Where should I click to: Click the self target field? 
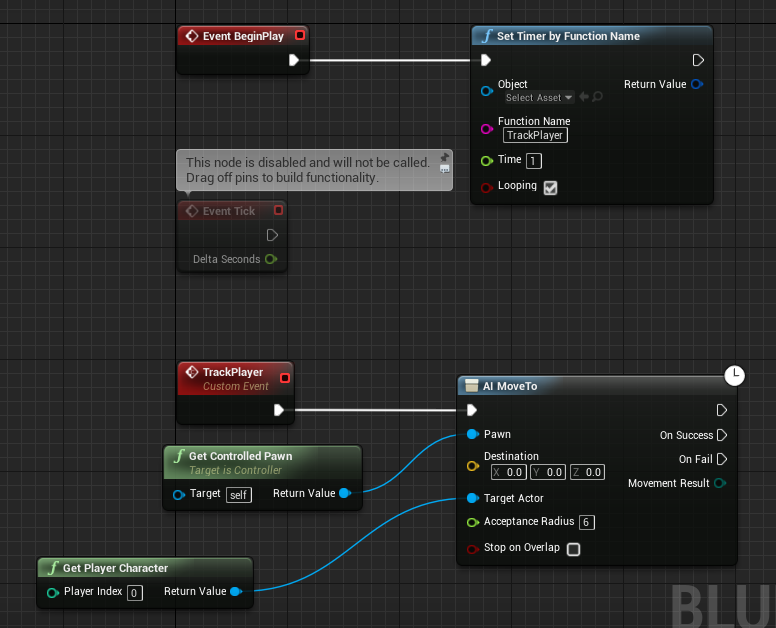[x=239, y=495]
